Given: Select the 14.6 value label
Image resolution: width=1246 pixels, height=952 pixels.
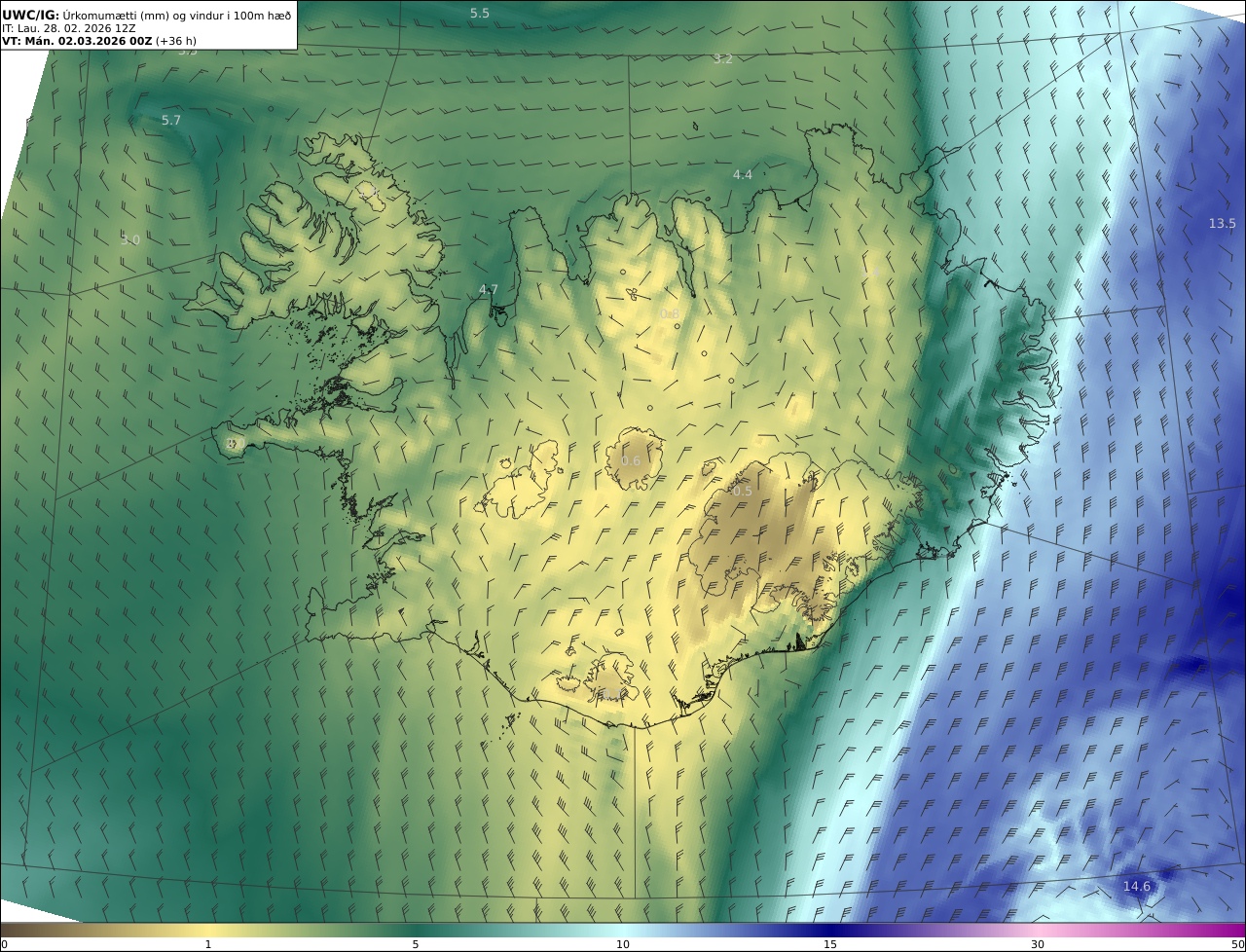Looking at the screenshot, I should pyautogui.click(x=1136, y=887).
